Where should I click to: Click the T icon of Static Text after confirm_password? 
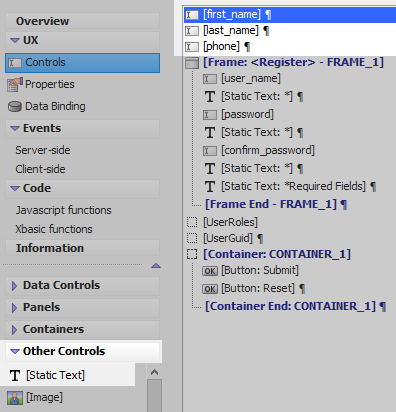pos(210,169)
